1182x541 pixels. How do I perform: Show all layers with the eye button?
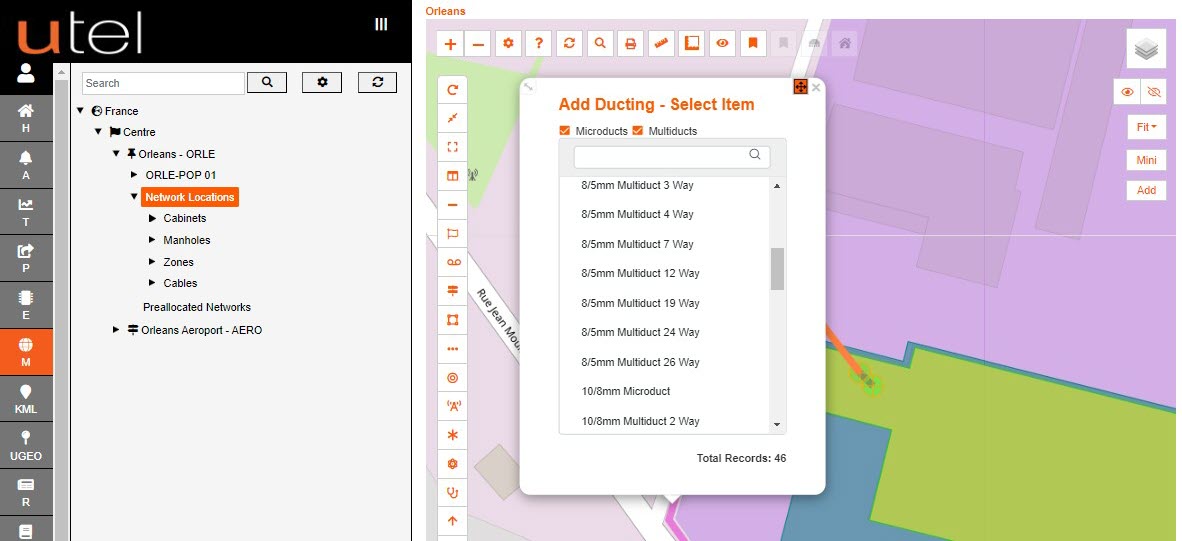1127,92
